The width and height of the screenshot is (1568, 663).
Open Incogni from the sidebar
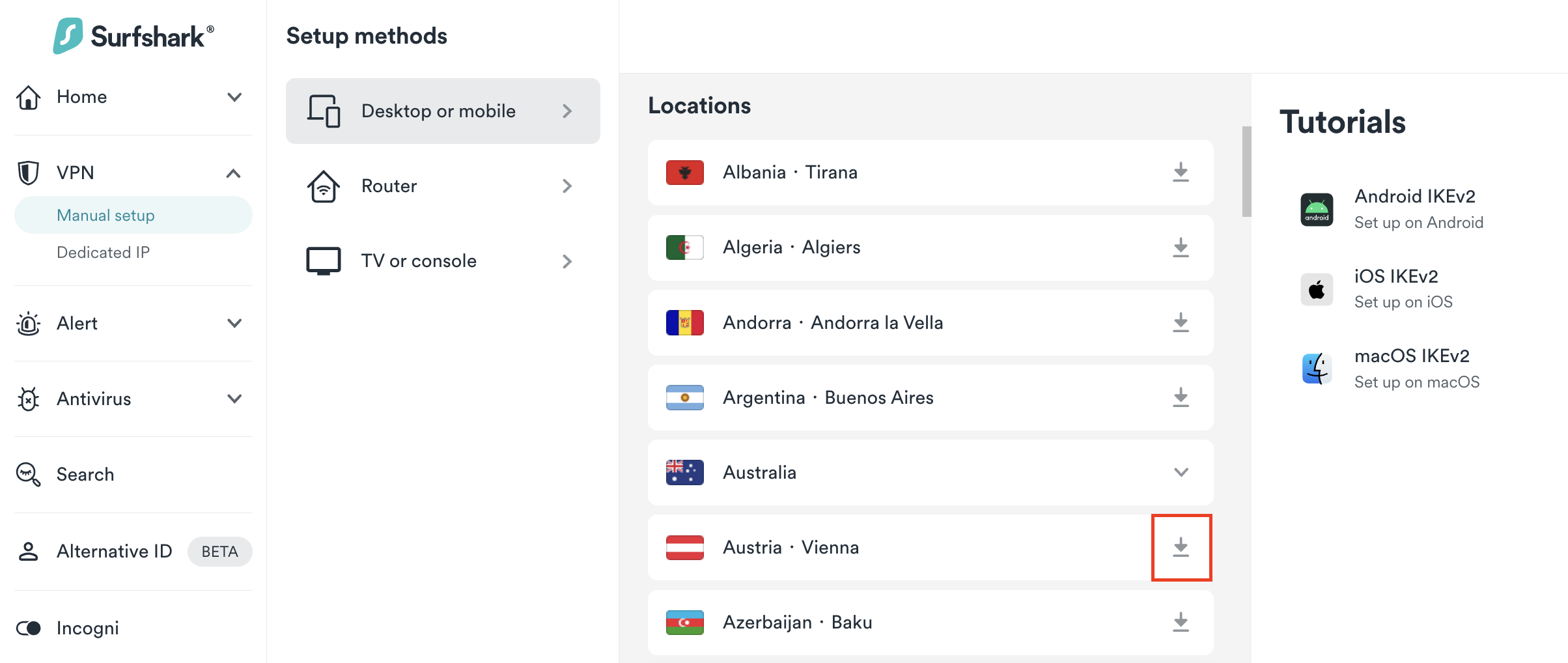point(87,628)
